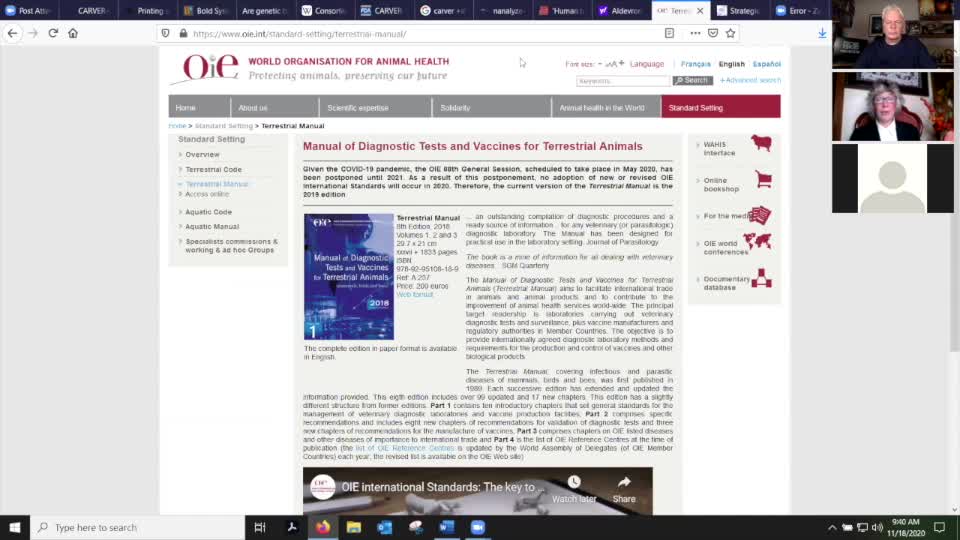Show site security padlock info
The width and height of the screenshot is (960, 540).
point(183,34)
